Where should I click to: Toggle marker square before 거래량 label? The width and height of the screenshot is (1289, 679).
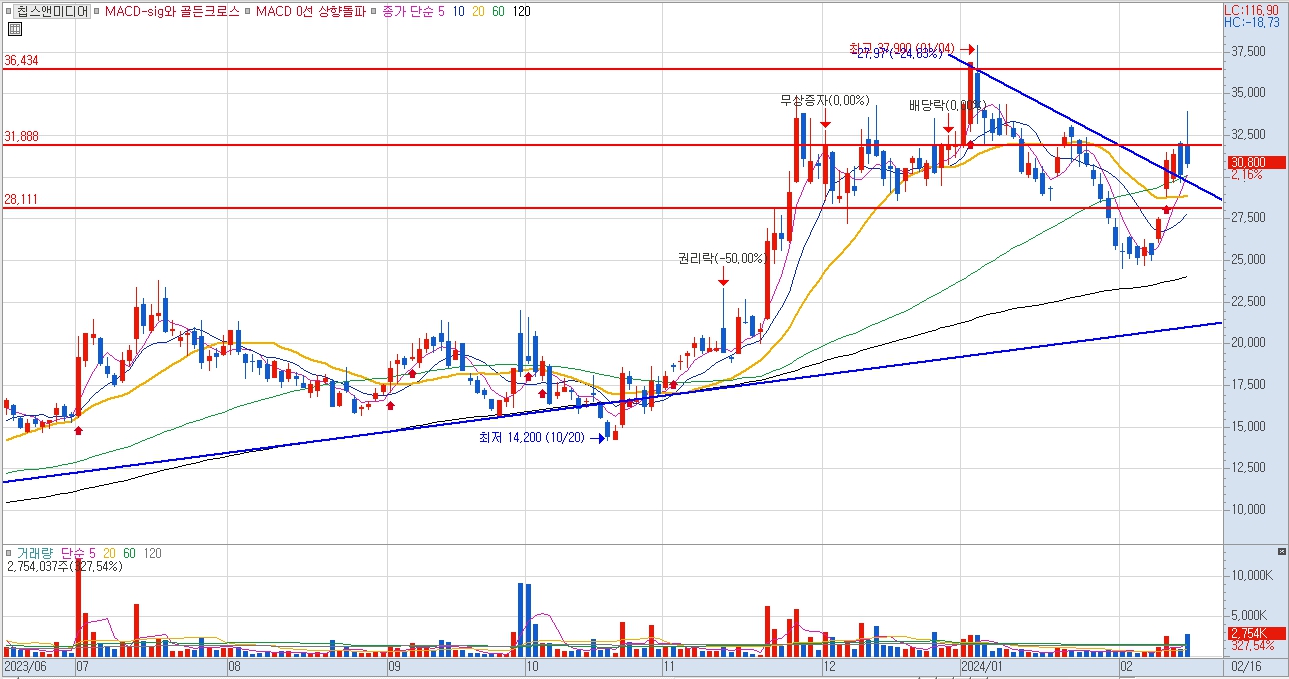point(10,553)
